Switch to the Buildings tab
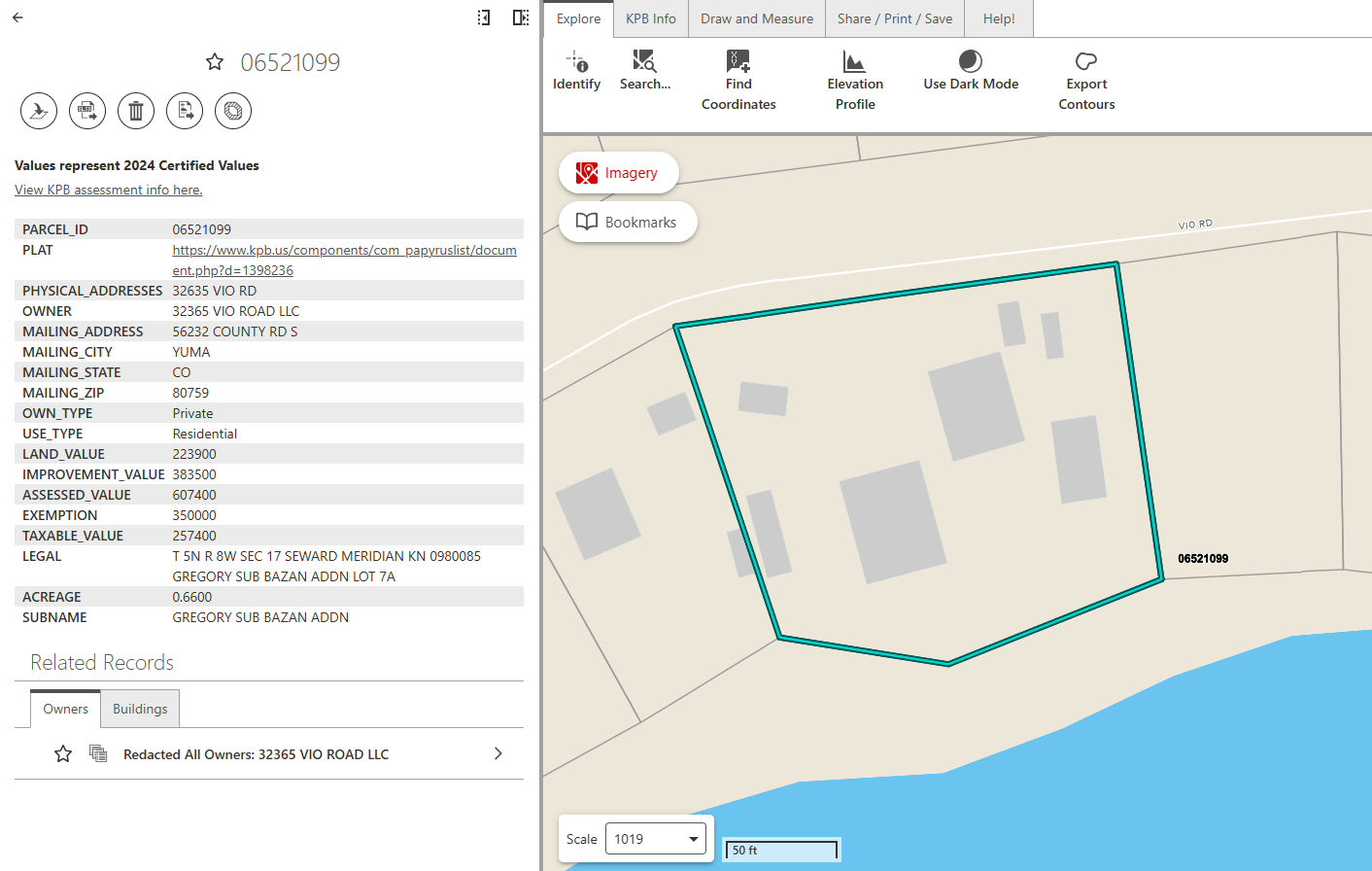This screenshot has width=1372, height=871. (x=140, y=709)
